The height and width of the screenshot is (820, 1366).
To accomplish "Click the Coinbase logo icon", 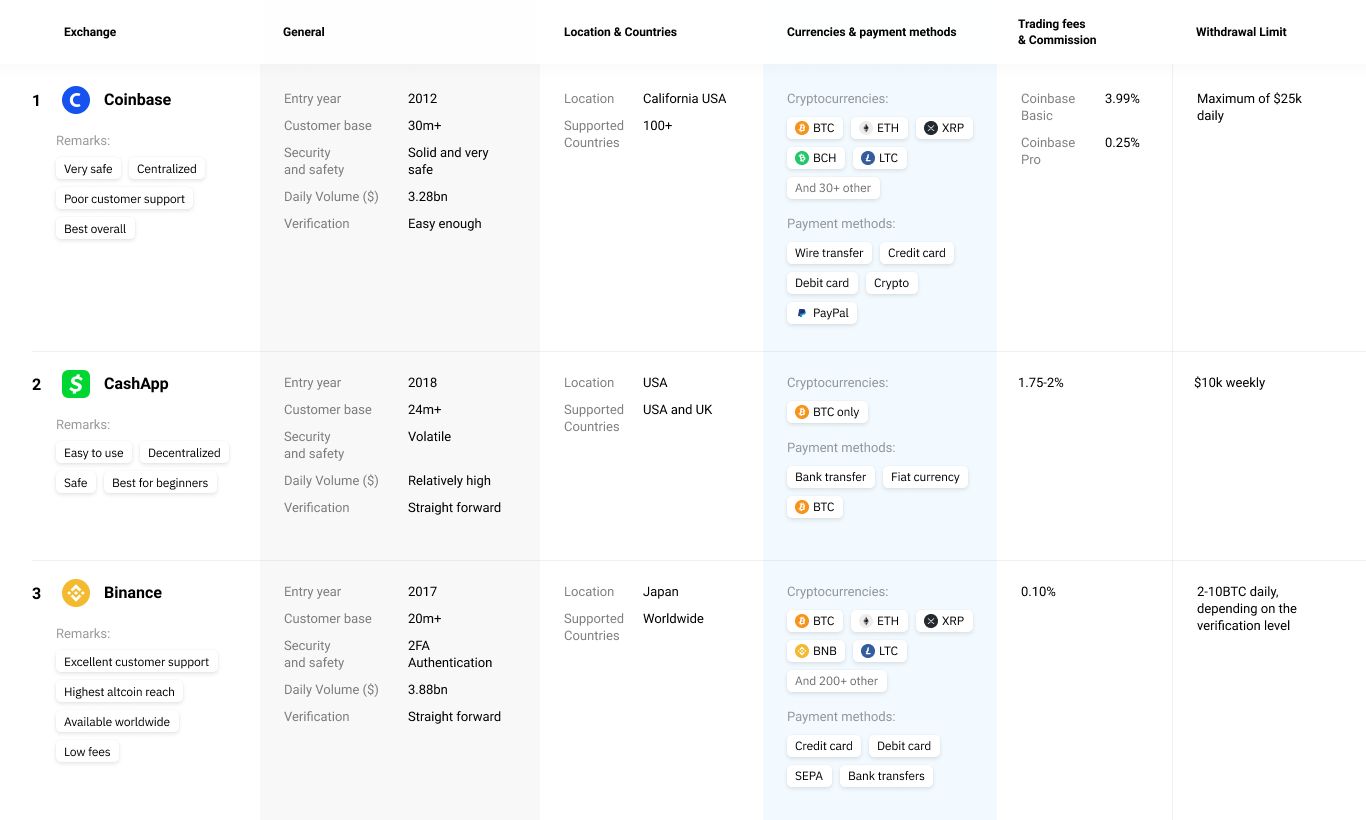I will (x=76, y=100).
